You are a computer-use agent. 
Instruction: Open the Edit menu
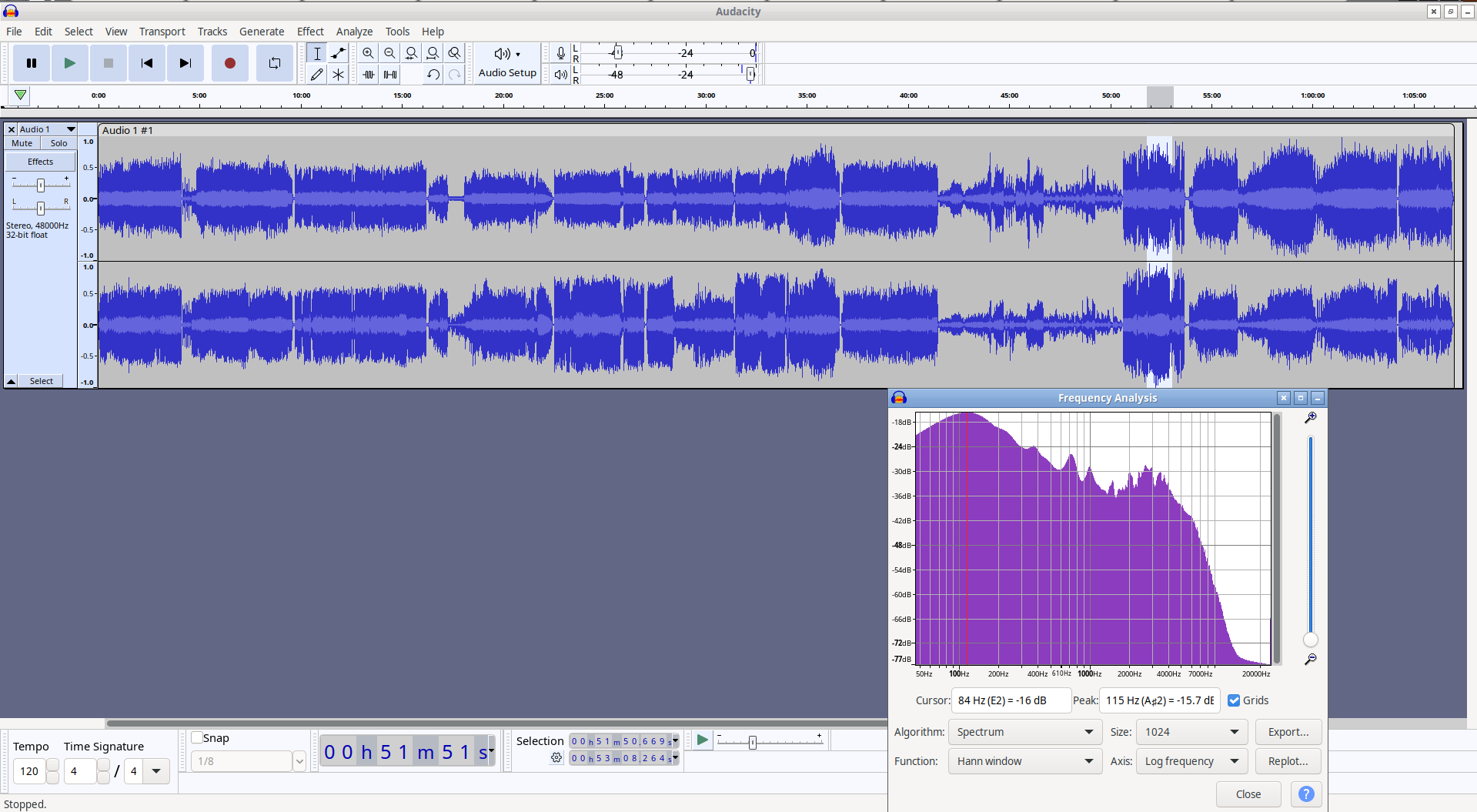click(43, 32)
